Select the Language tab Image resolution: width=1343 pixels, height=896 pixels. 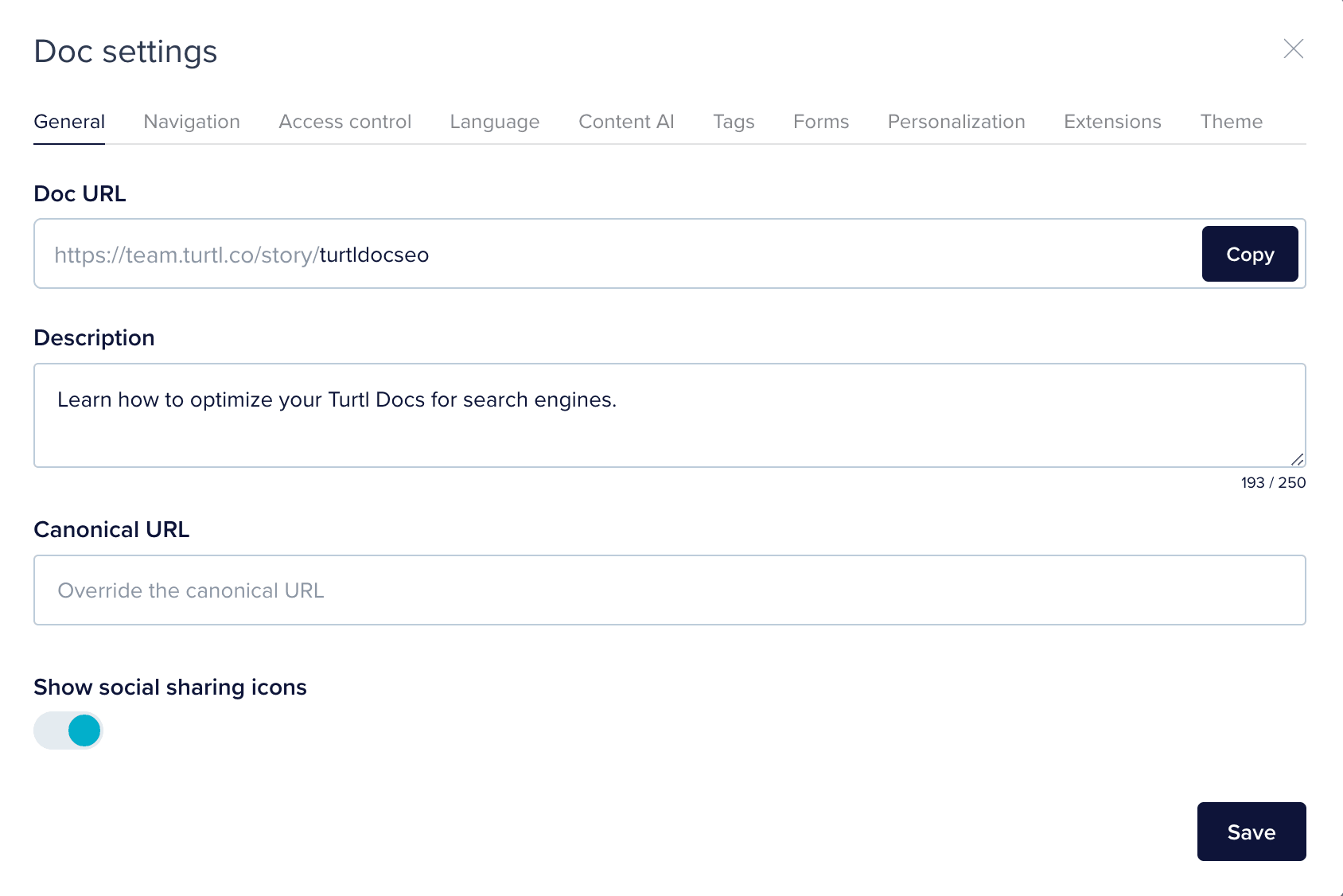tap(494, 122)
